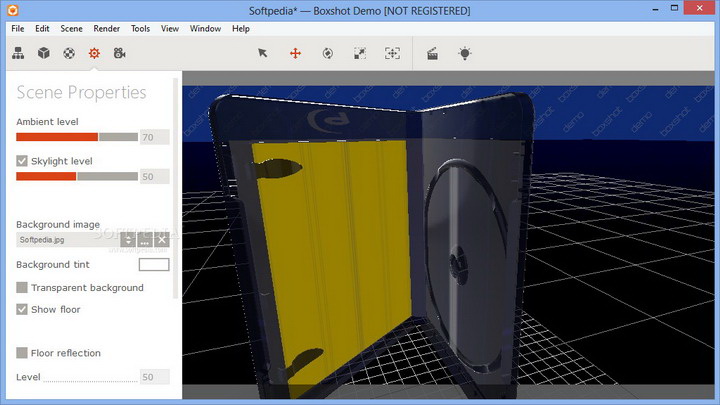Enable Transparent background checkbox
This screenshot has height=405, width=720.
pyautogui.click(x=23, y=288)
